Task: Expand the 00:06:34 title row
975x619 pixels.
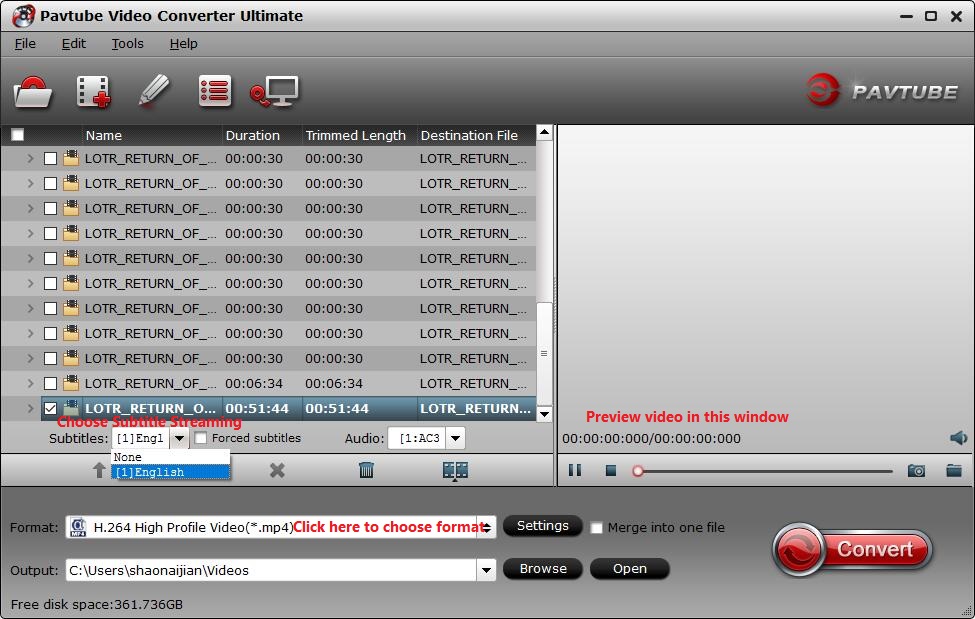Action: tap(30, 383)
